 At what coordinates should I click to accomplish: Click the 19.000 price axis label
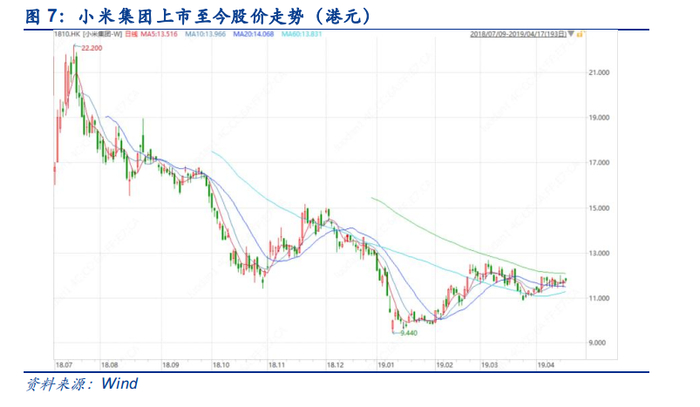pos(599,117)
